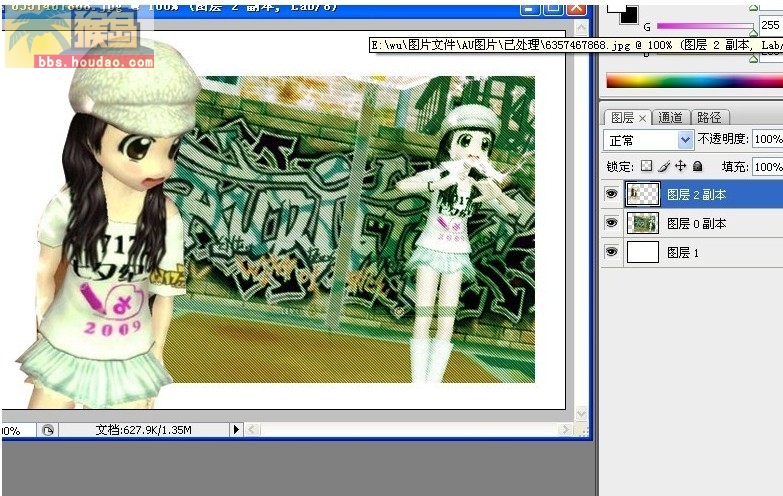783x496 pixels.
Task: Hide the 图层 1 layer
Action: tap(611, 252)
